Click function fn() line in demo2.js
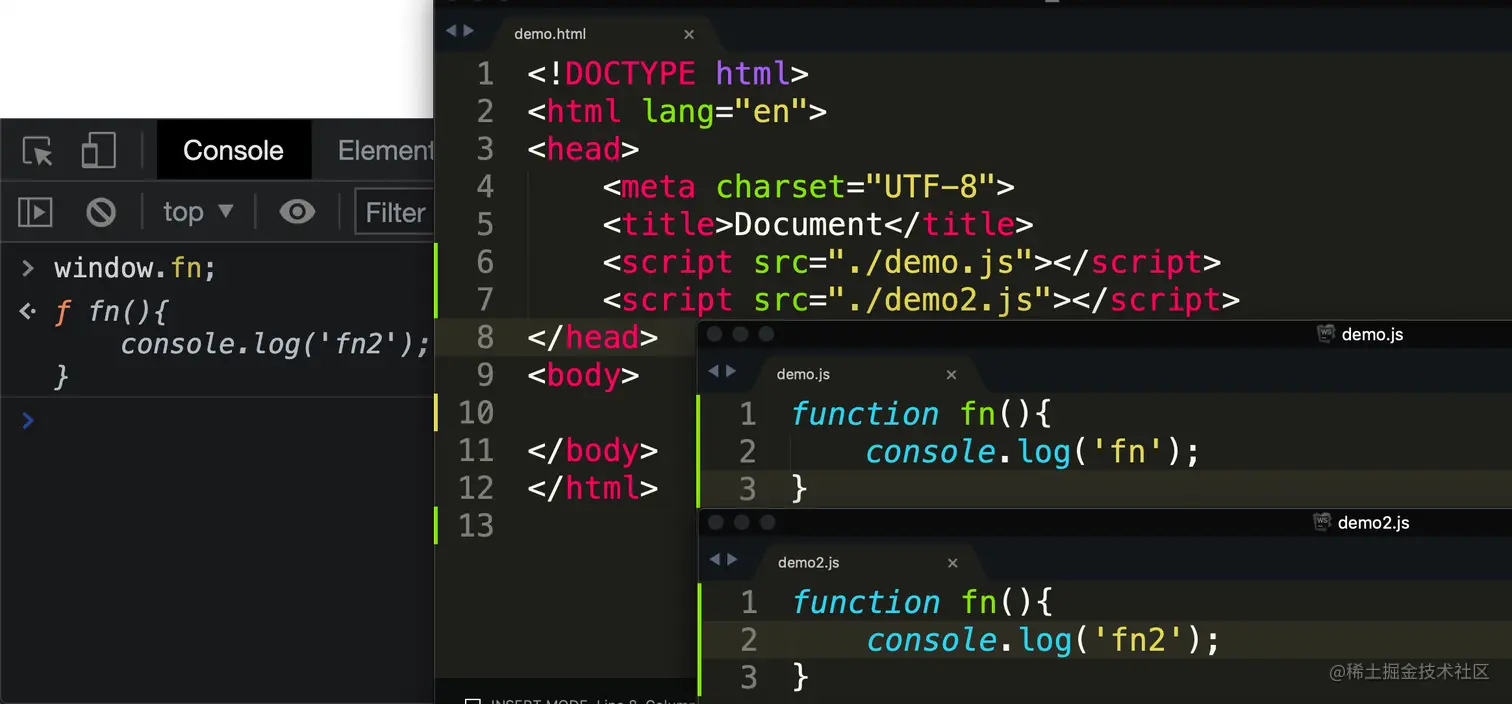 click(x=921, y=602)
